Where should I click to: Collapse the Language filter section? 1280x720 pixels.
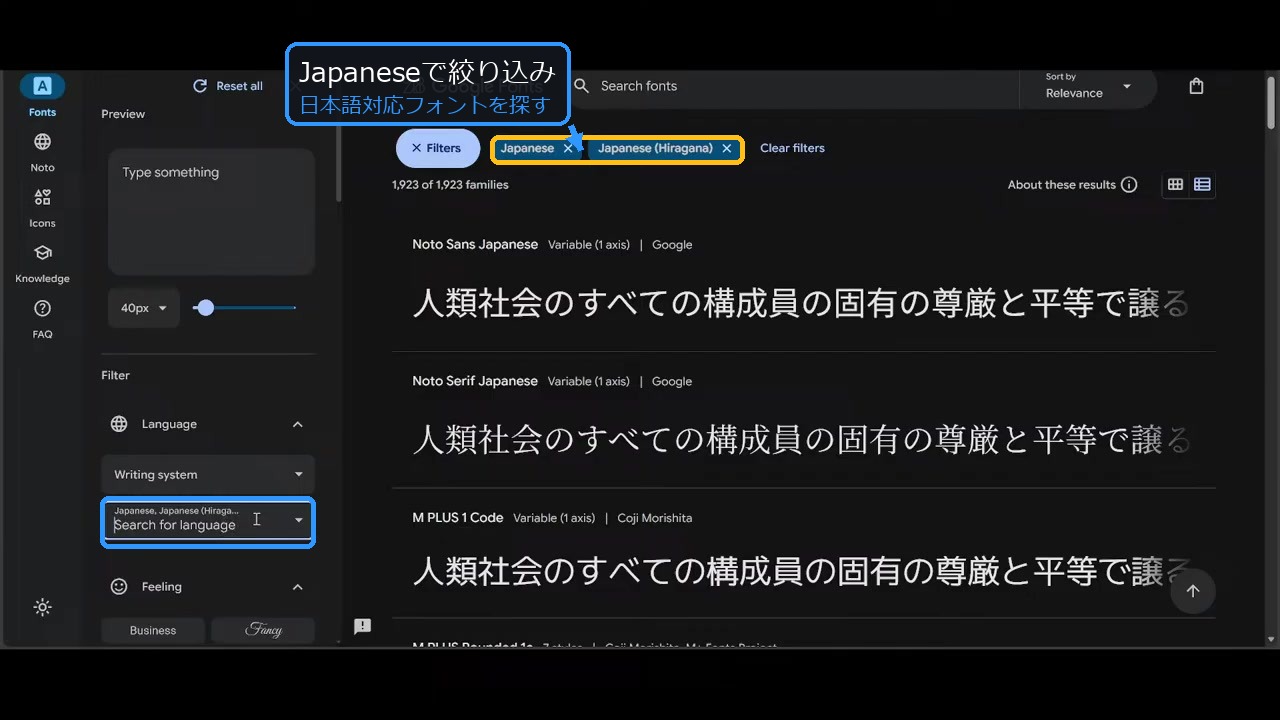click(x=297, y=424)
